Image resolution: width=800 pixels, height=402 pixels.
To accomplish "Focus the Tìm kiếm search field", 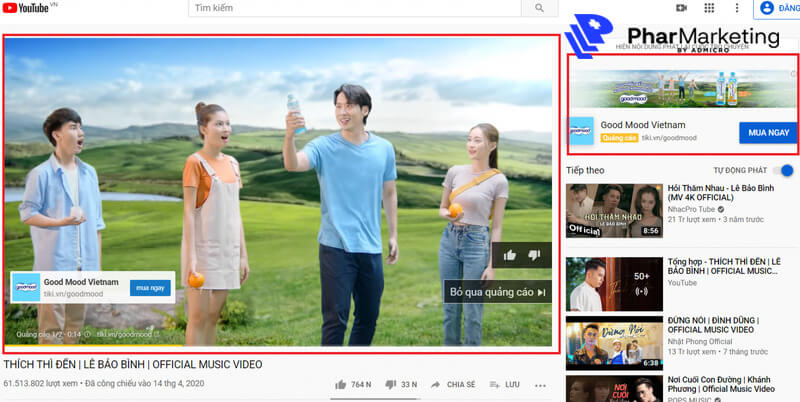I will coord(355,8).
